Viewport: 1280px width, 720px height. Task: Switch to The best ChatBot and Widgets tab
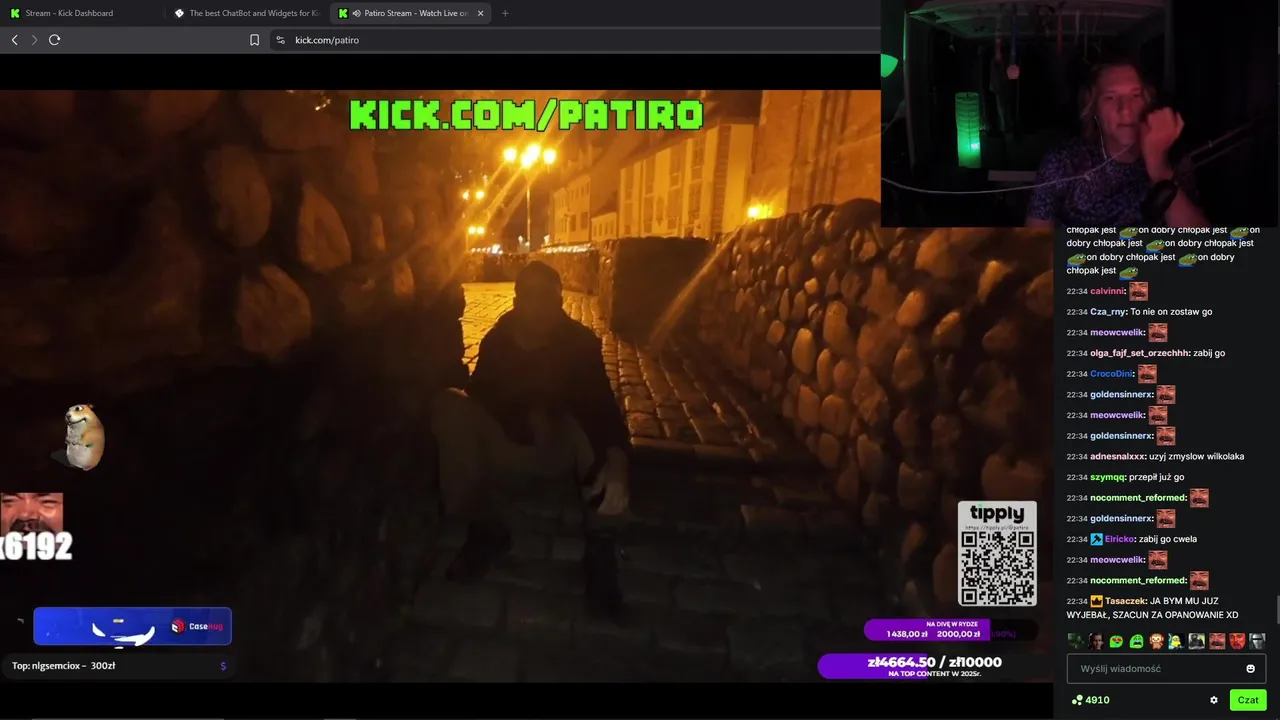[x=245, y=13]
